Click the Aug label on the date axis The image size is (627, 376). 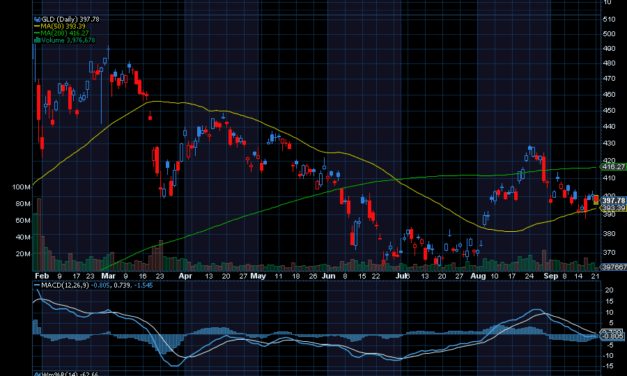(x=478, y=276)
